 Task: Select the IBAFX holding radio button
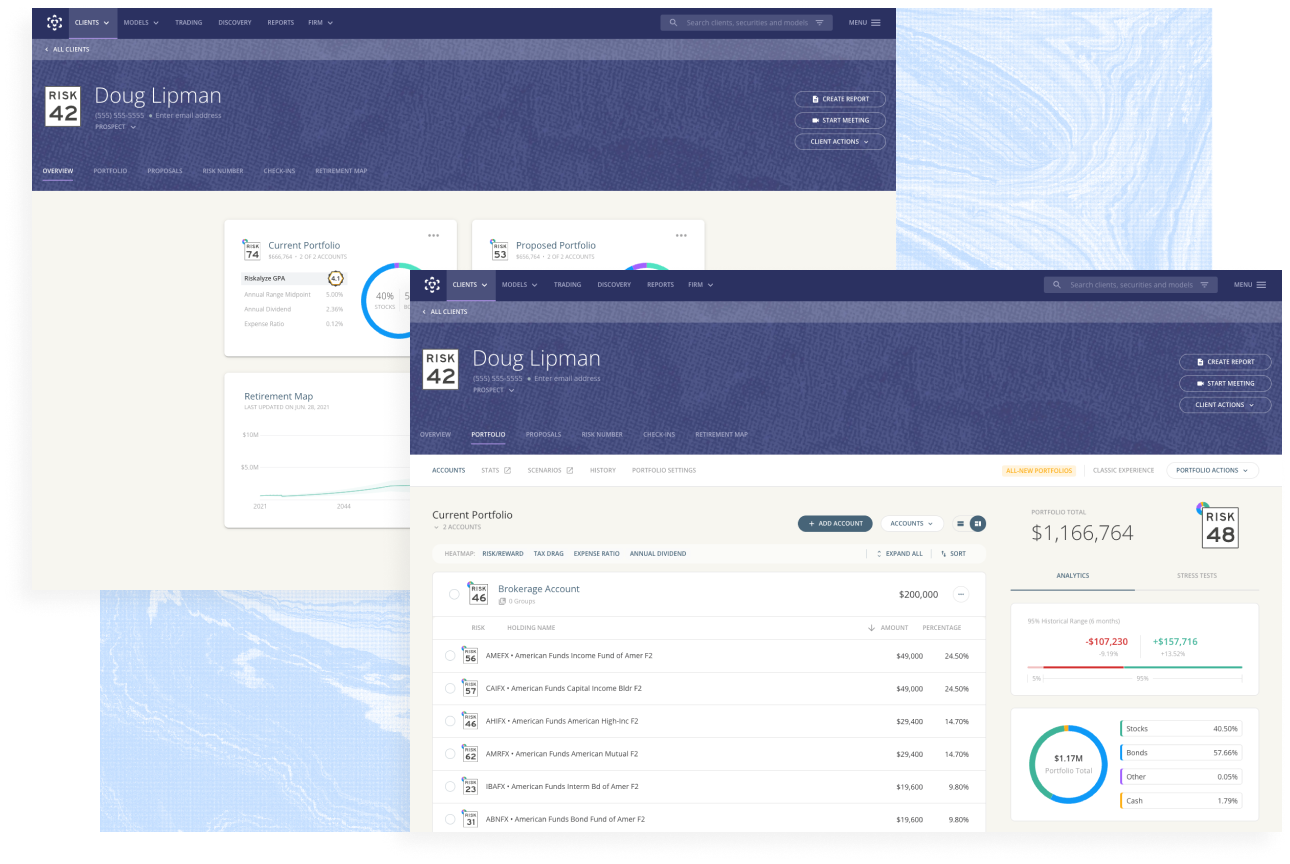pyautogui.click(x=450, y=786)
